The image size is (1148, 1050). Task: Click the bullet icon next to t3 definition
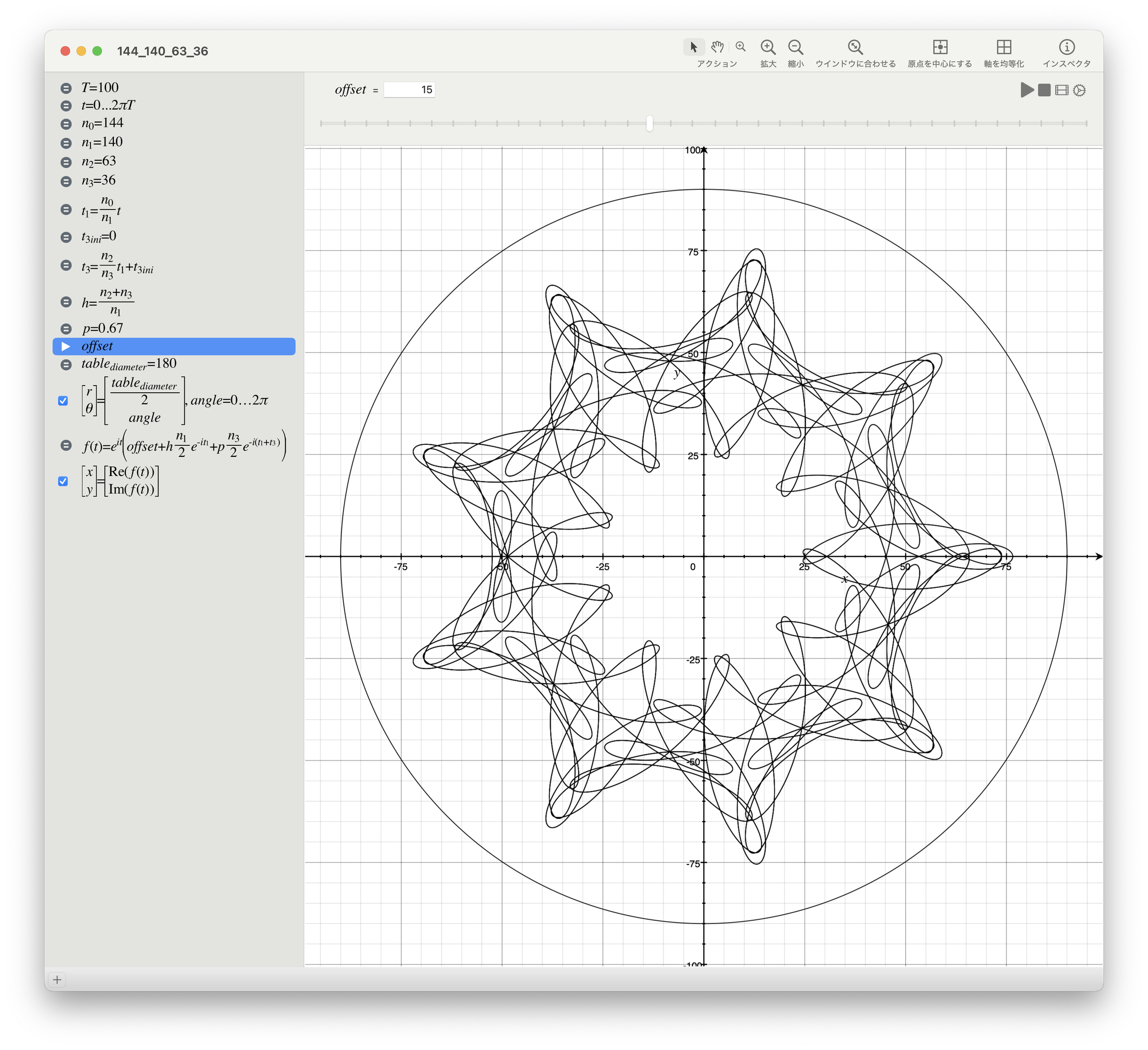point(66,265)
